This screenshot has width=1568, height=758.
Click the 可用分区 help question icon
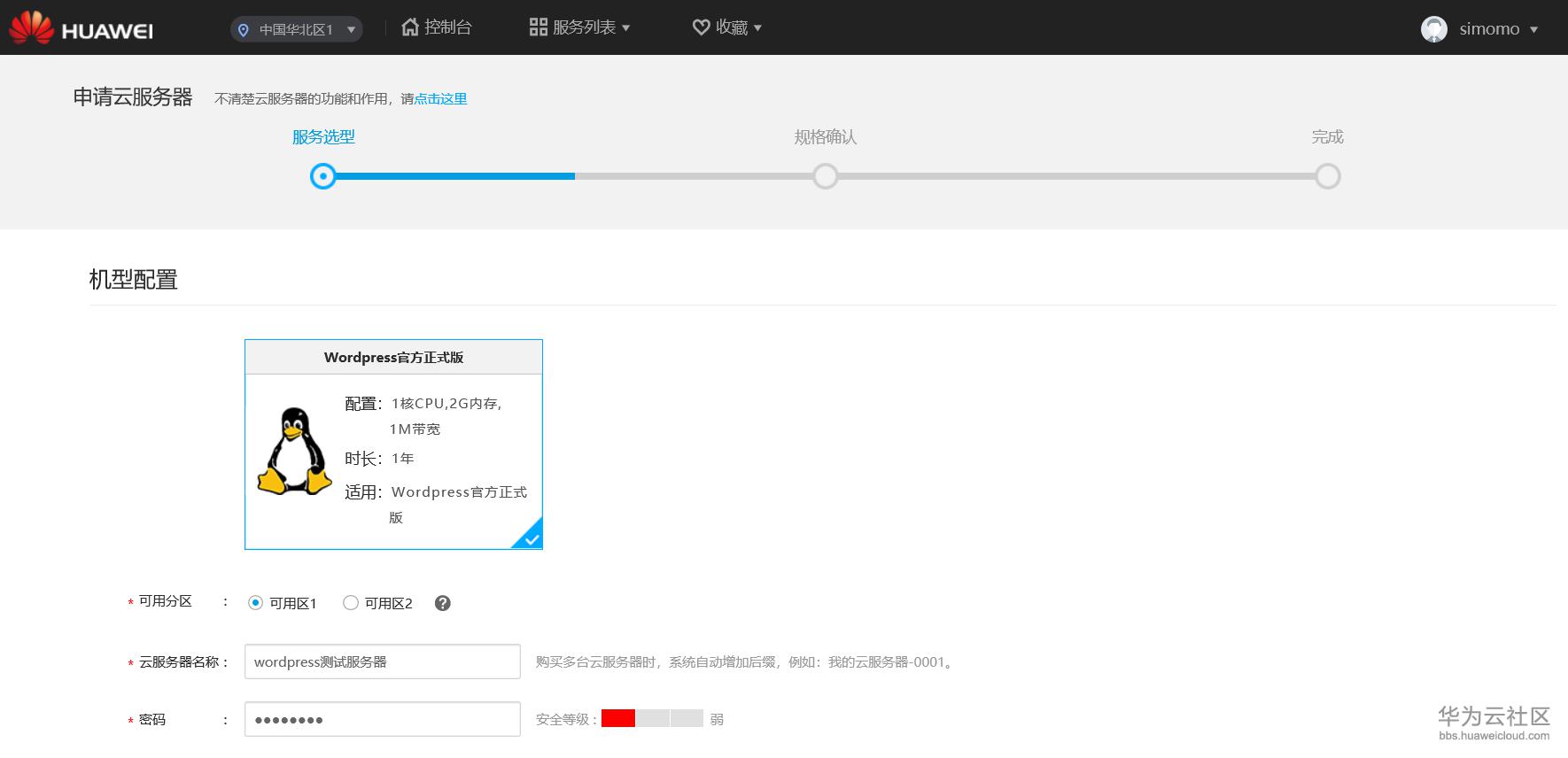pos(443,603)
